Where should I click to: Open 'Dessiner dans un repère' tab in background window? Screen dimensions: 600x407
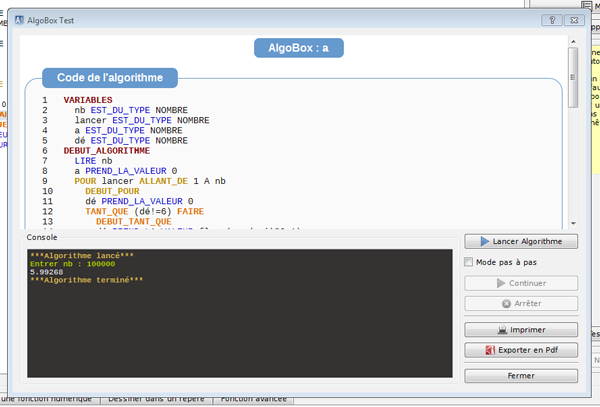pos(156,400)
